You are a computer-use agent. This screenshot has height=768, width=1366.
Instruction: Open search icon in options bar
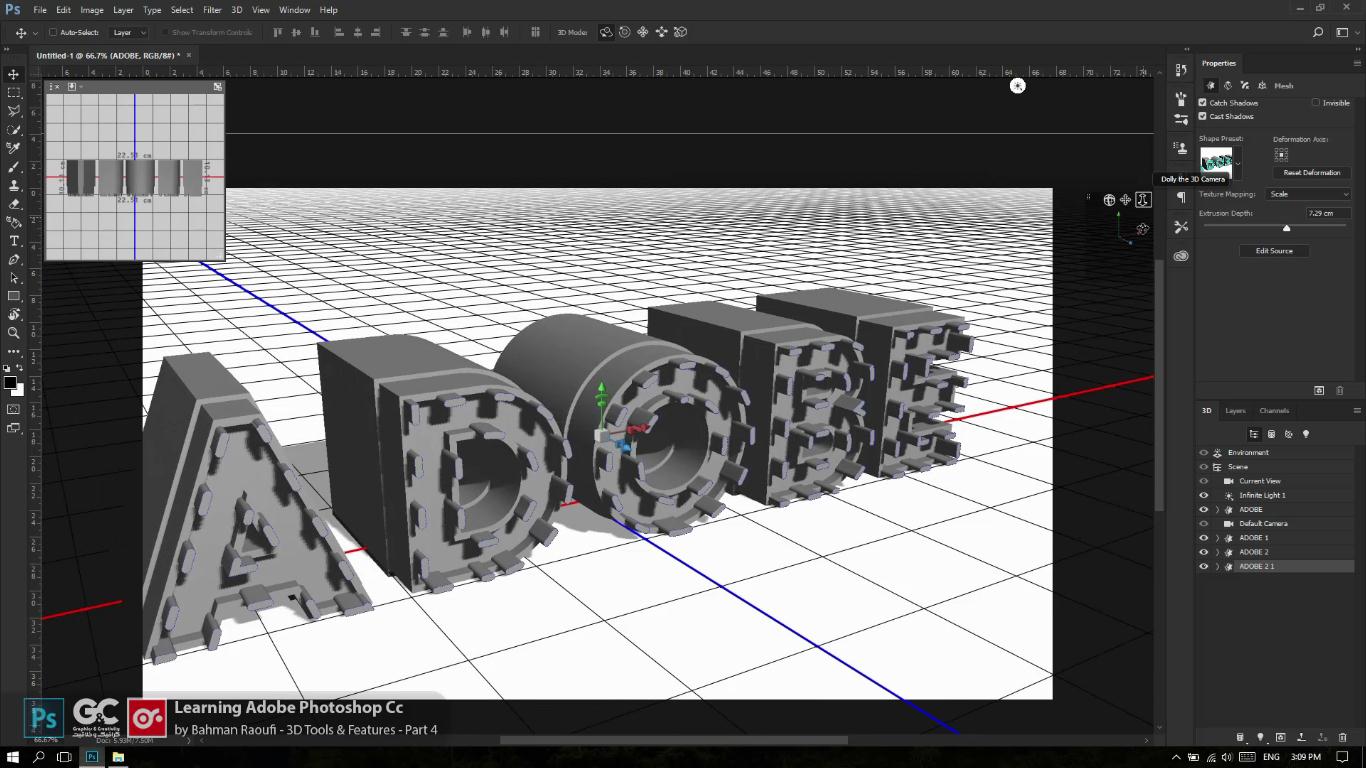tap(1318, 32)
